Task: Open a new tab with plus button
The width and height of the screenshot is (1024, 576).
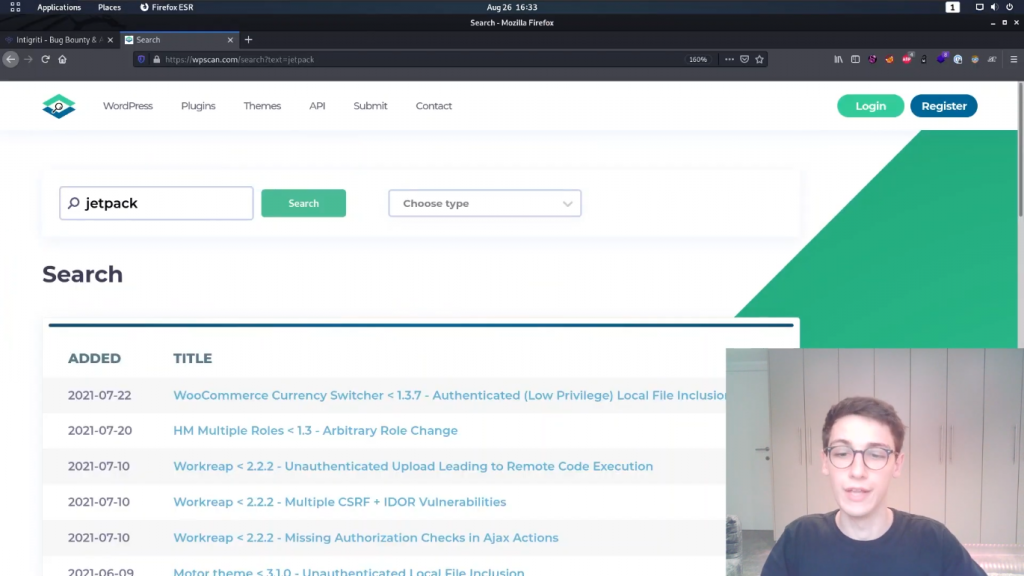Action: pos(248,40)
